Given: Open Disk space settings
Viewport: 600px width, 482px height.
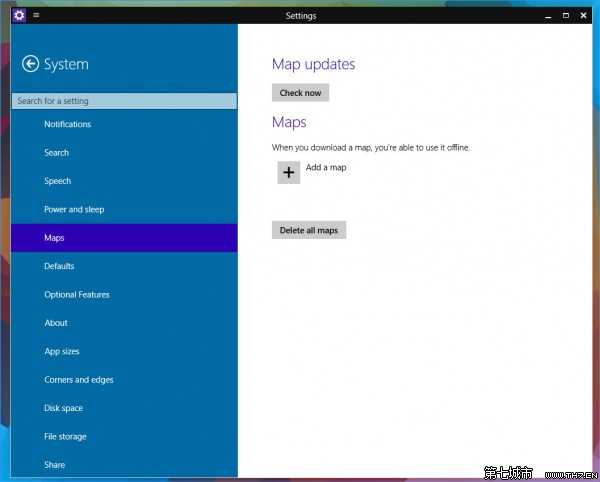Looking at the screenshot, I should pos(124,408).
